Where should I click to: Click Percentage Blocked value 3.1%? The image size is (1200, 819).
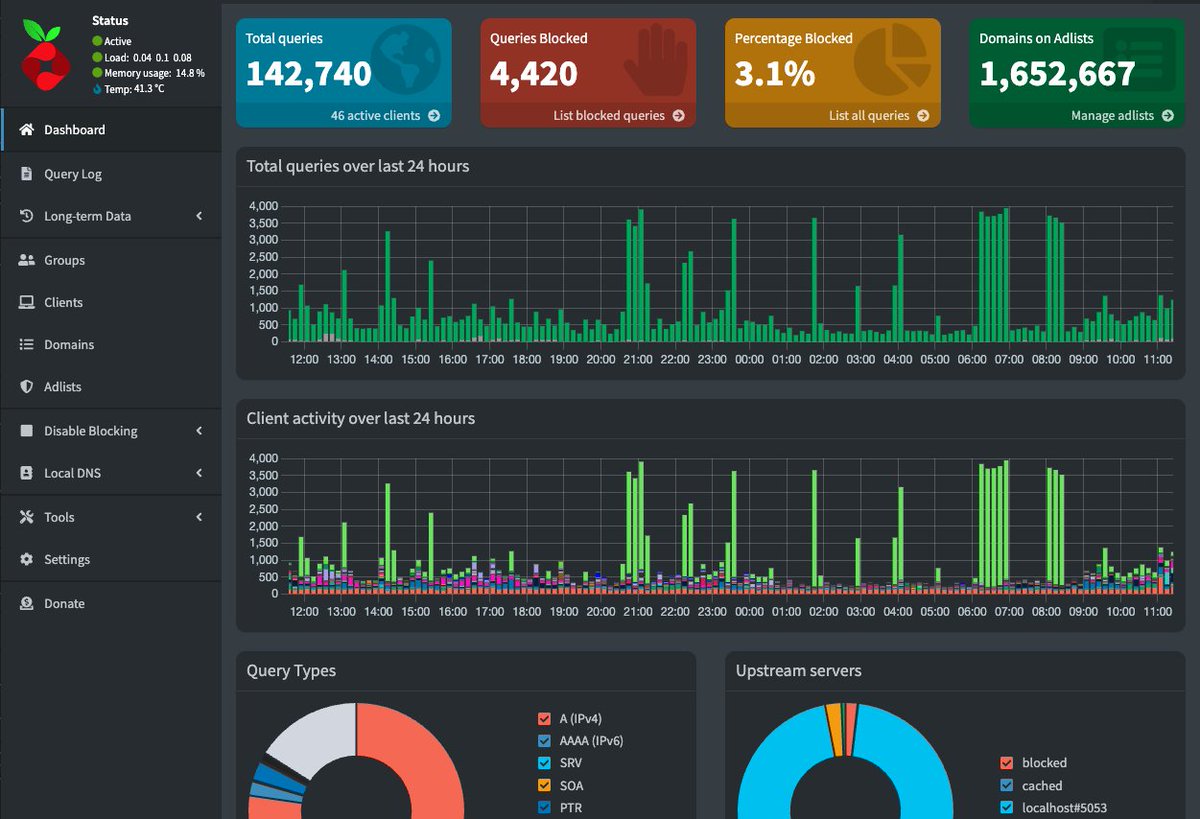click(x=775, y=74)
